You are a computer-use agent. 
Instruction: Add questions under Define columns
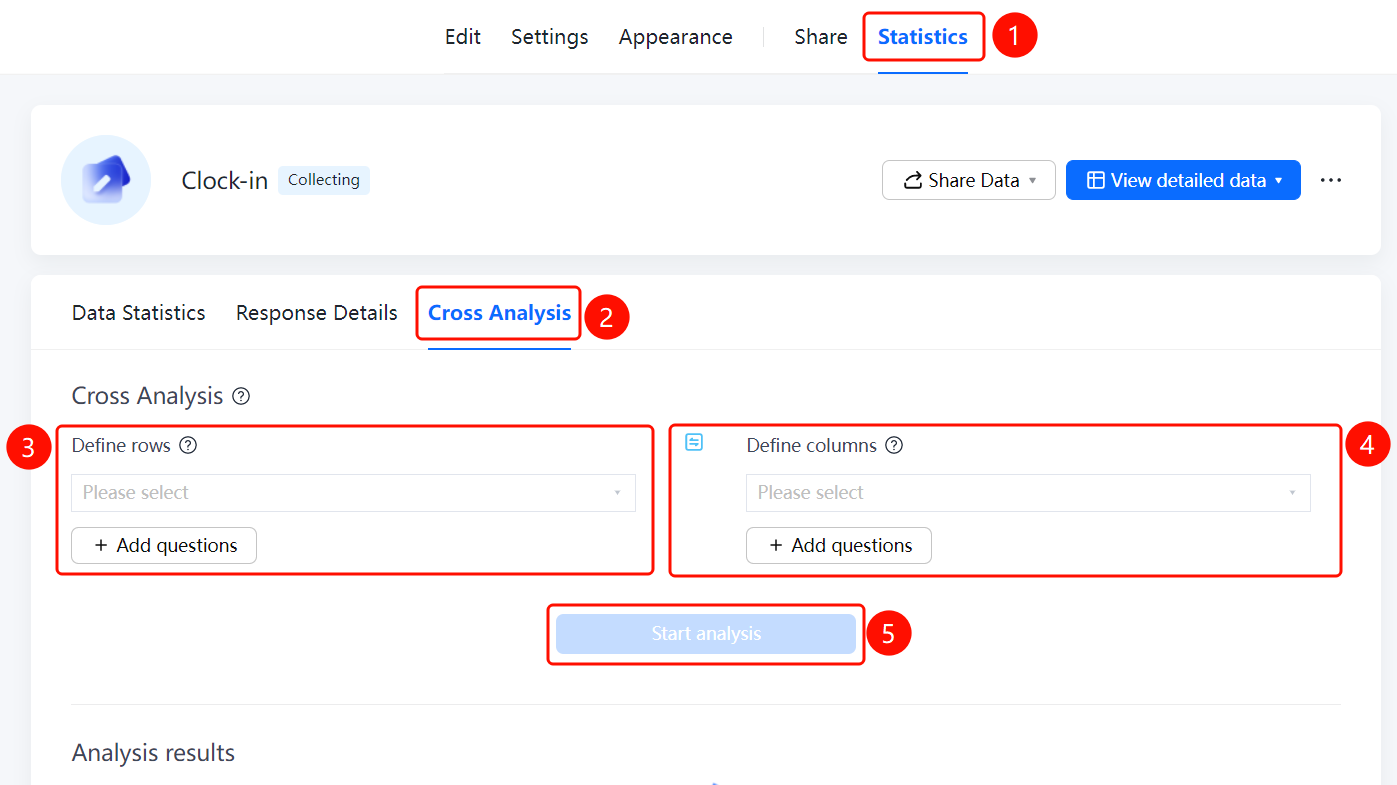839,546
